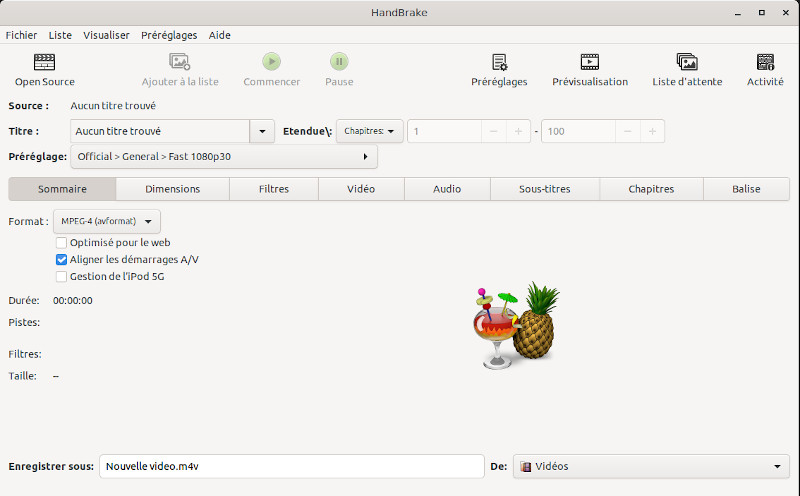800x496 pixels.
Task: Click the Ajouter à la liste icon
Action: (x=179, y=62)
